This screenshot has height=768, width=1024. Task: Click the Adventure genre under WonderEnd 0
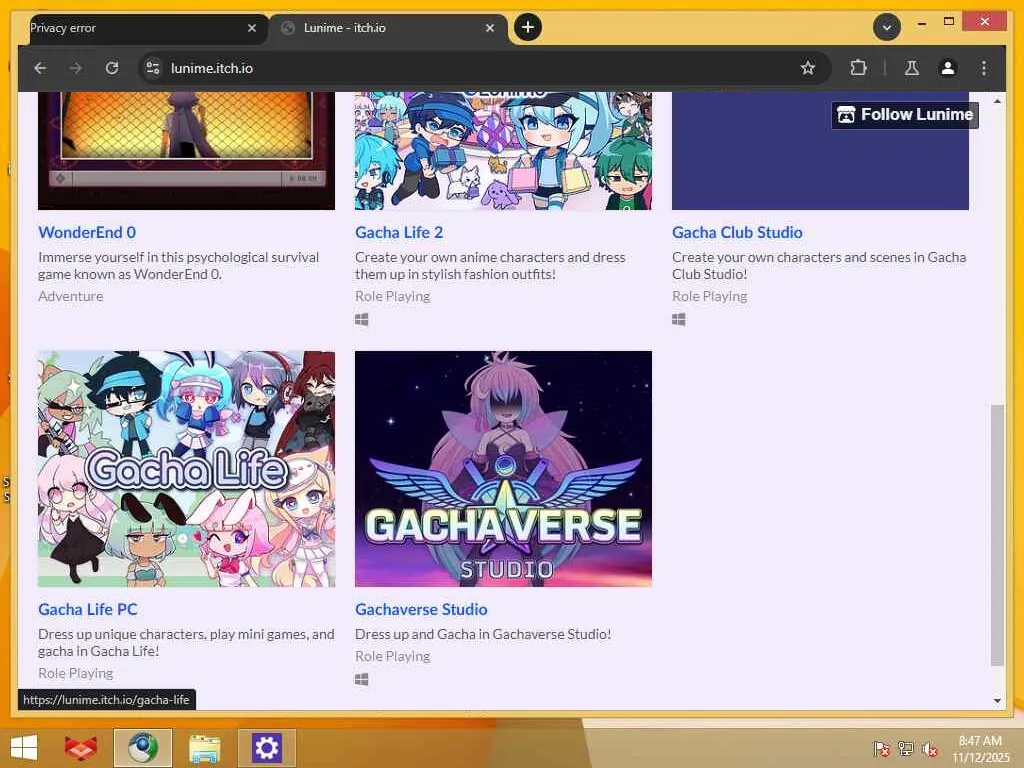[71, 296]
